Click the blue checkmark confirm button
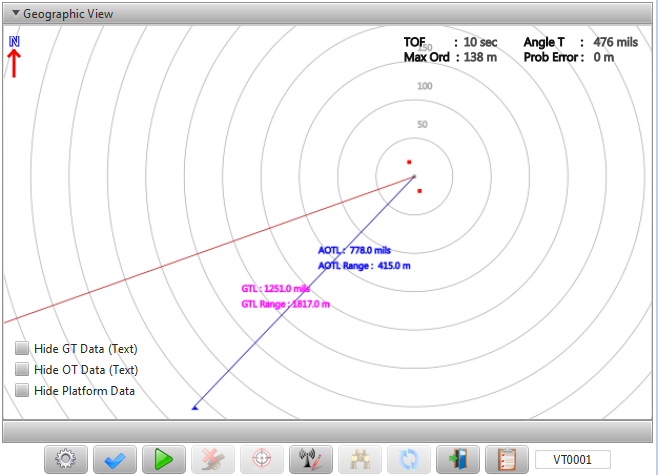This screenshot has width=658, height=475. (115, 459)
